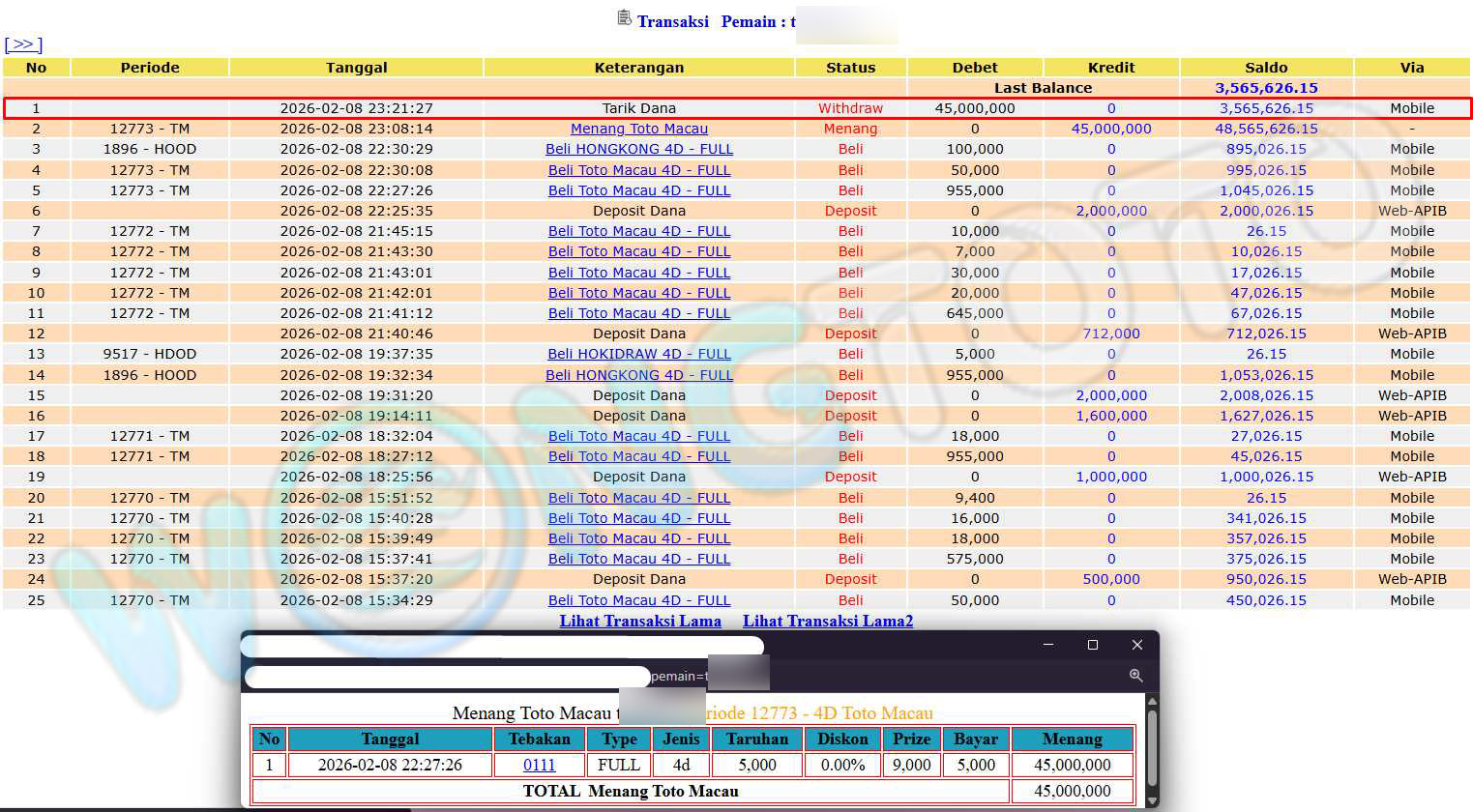Click the [>>] next page link
This screenshot has height=812, width=1473.
pos(23,44)
